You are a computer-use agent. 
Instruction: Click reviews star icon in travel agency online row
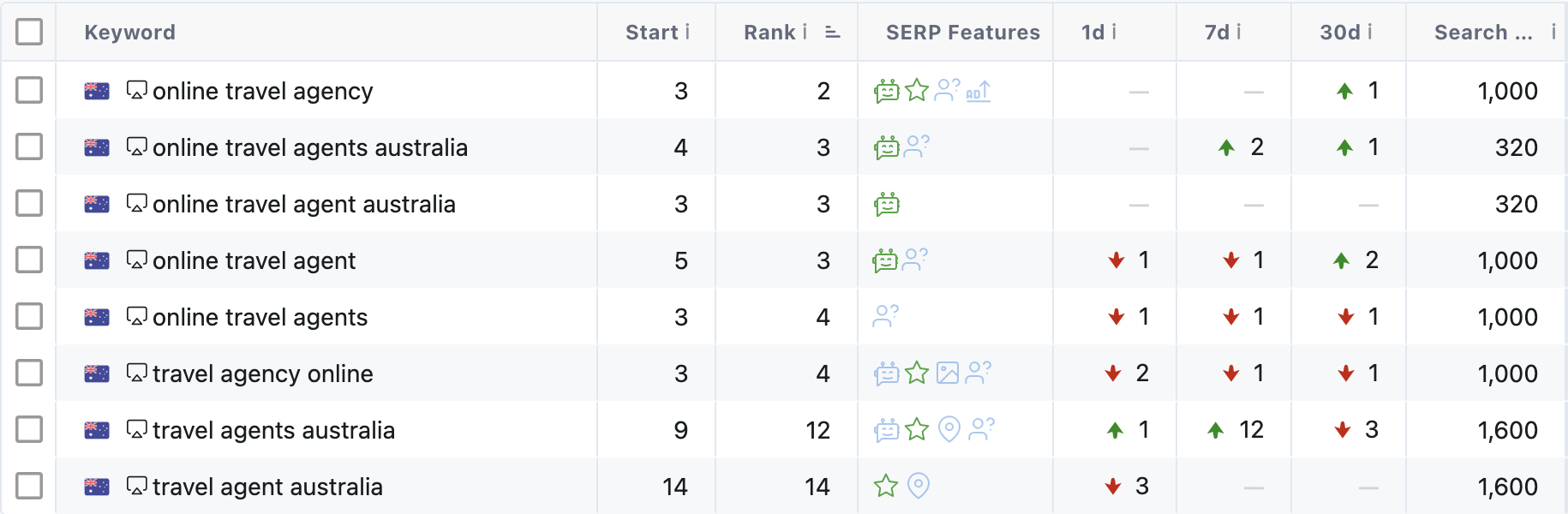click(917, 374)
